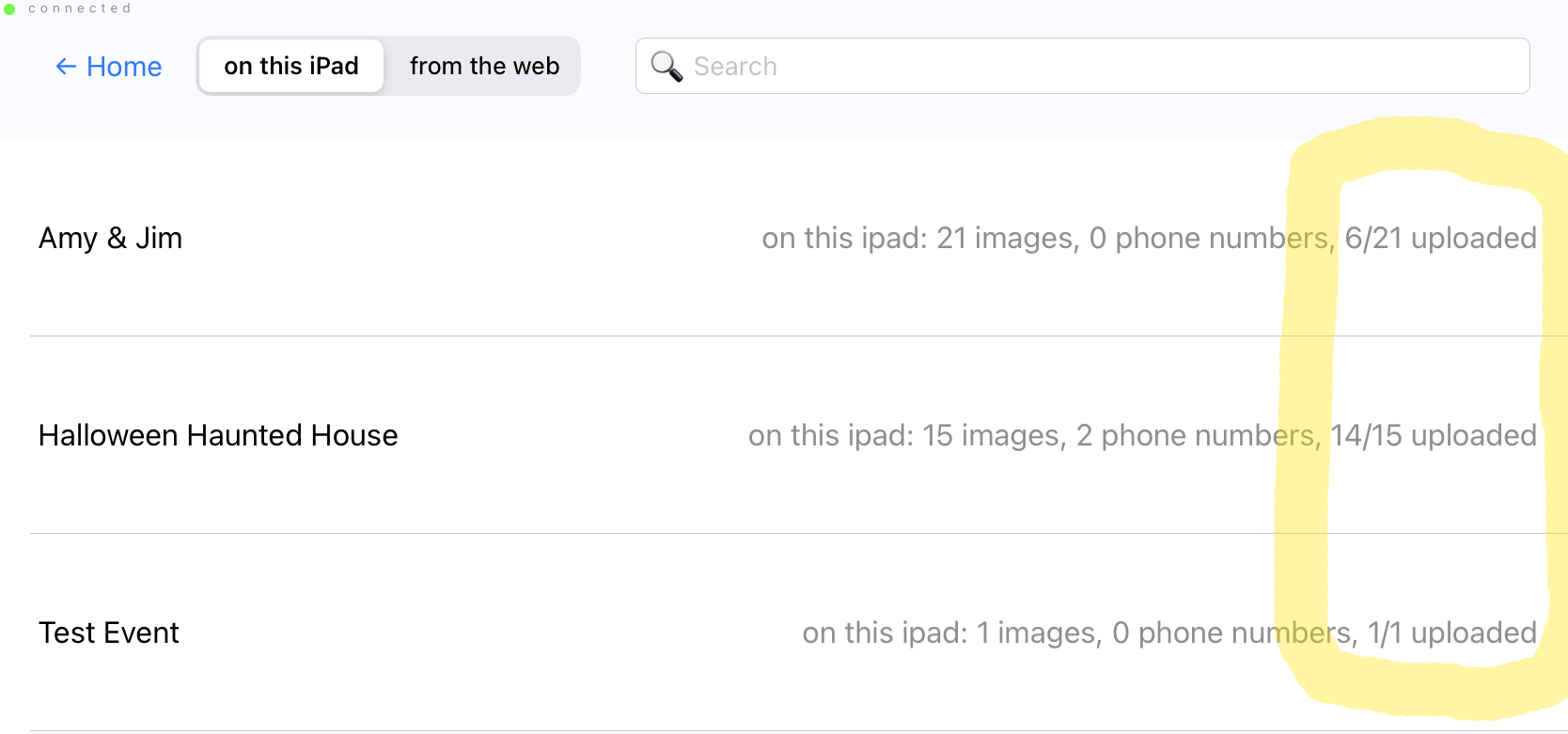1568x734 pixels.
Task: Select "15 images" details for Halloween event
Action: [x=993, y=436]
